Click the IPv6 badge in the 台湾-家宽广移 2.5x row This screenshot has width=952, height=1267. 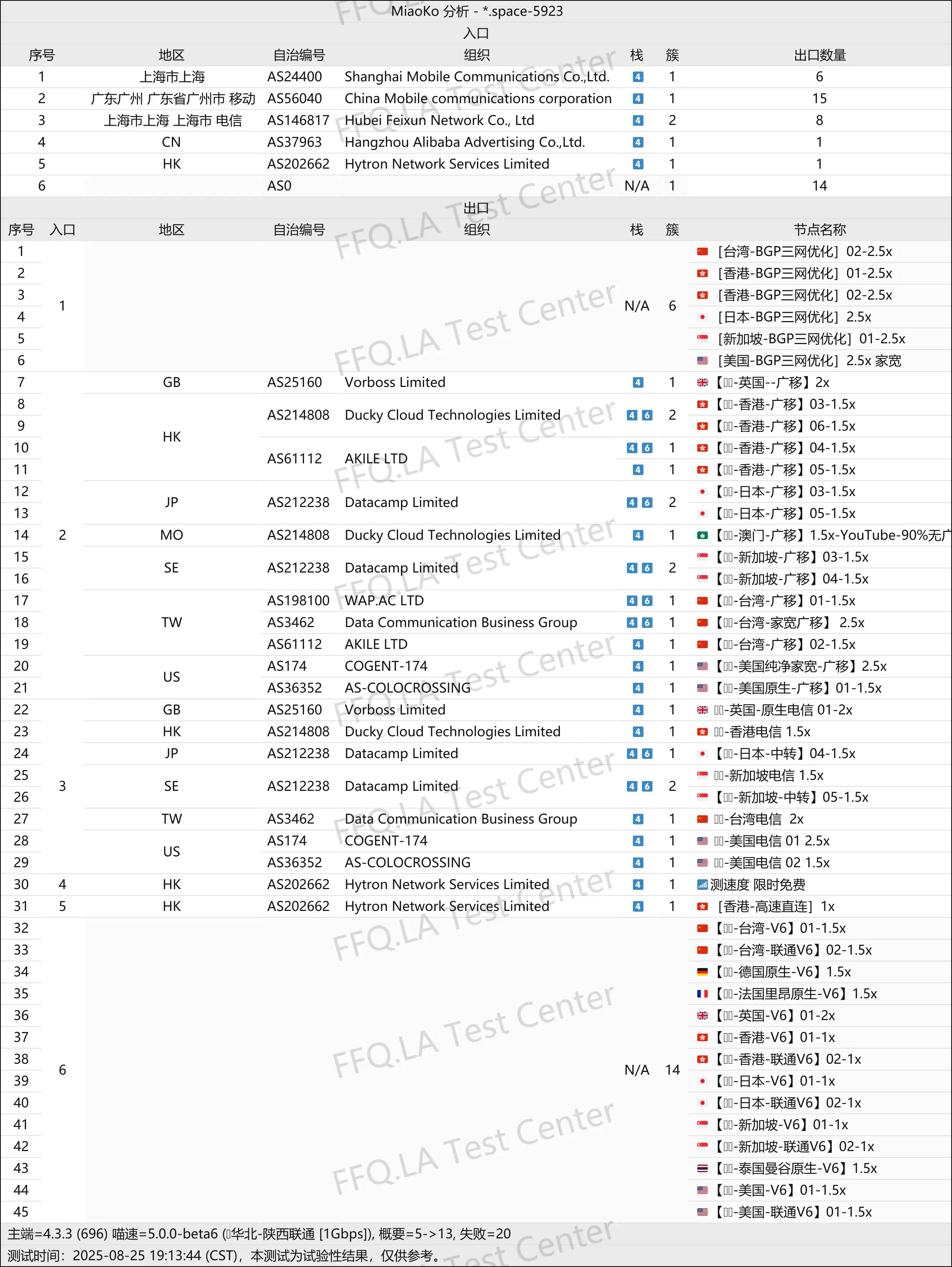tap(647, 622)
